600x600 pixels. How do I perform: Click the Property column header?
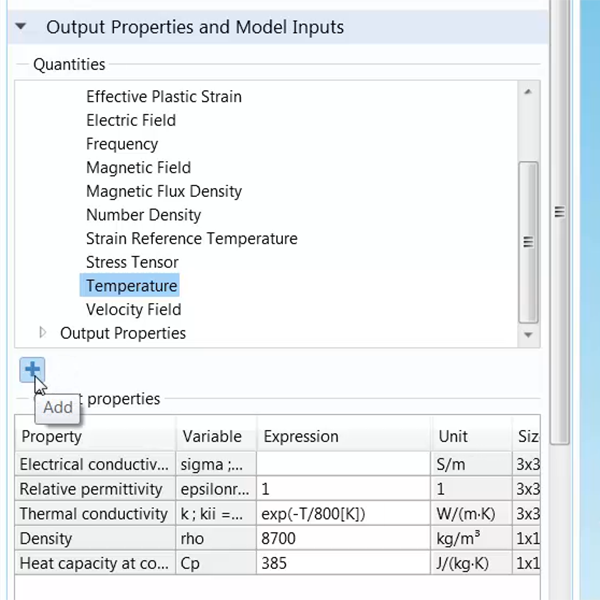(52, 437)
